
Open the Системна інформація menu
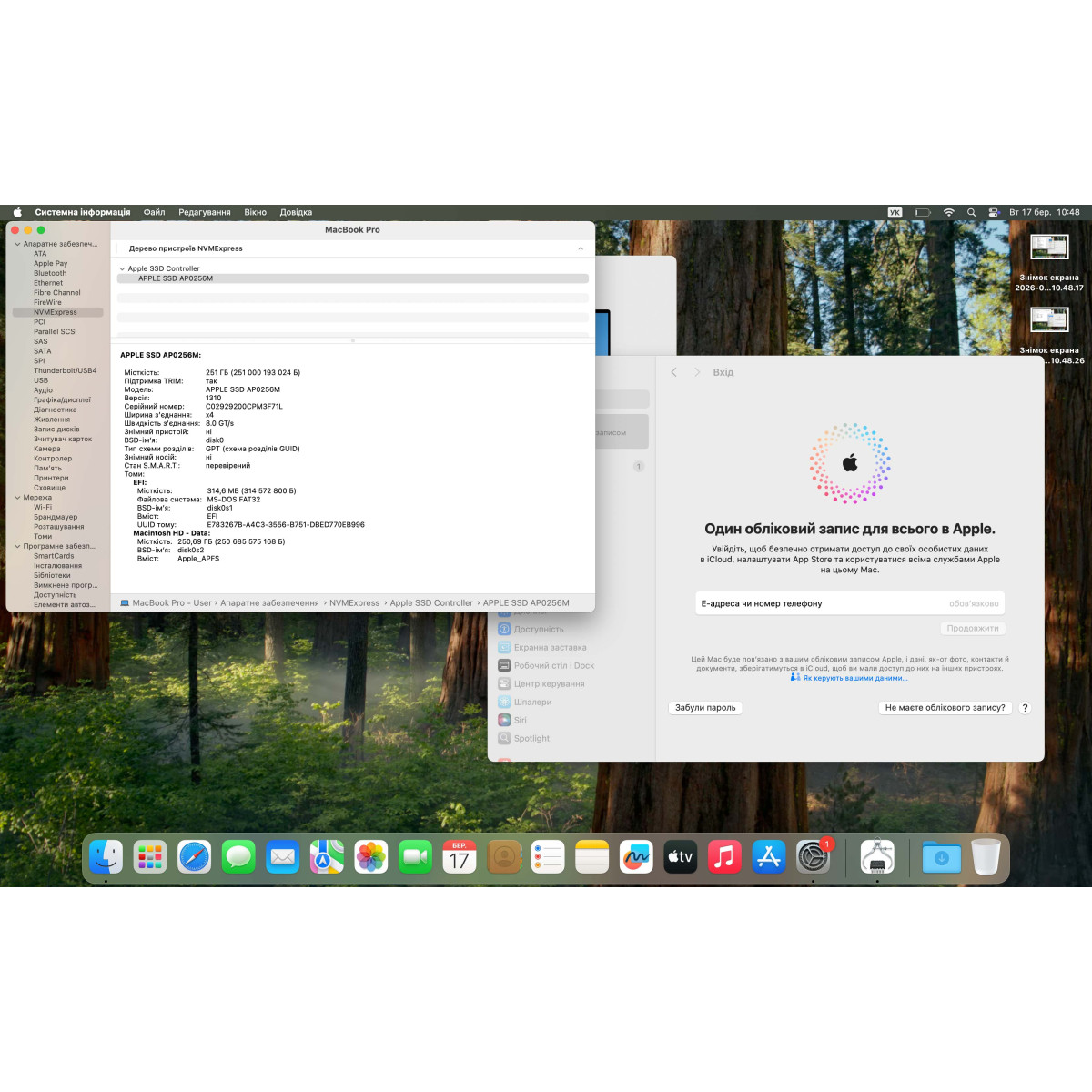tap(83, 212)
